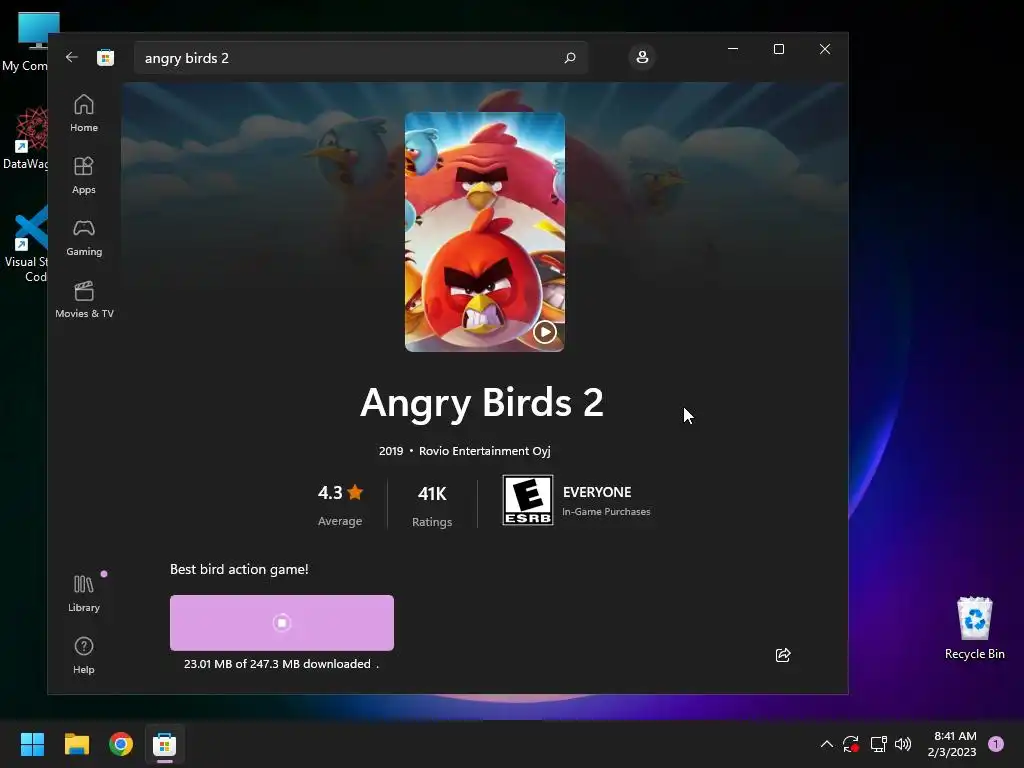Close the Microsoft Store window
Viewport: 1024px width, 768px height.
tap(825, 49)
